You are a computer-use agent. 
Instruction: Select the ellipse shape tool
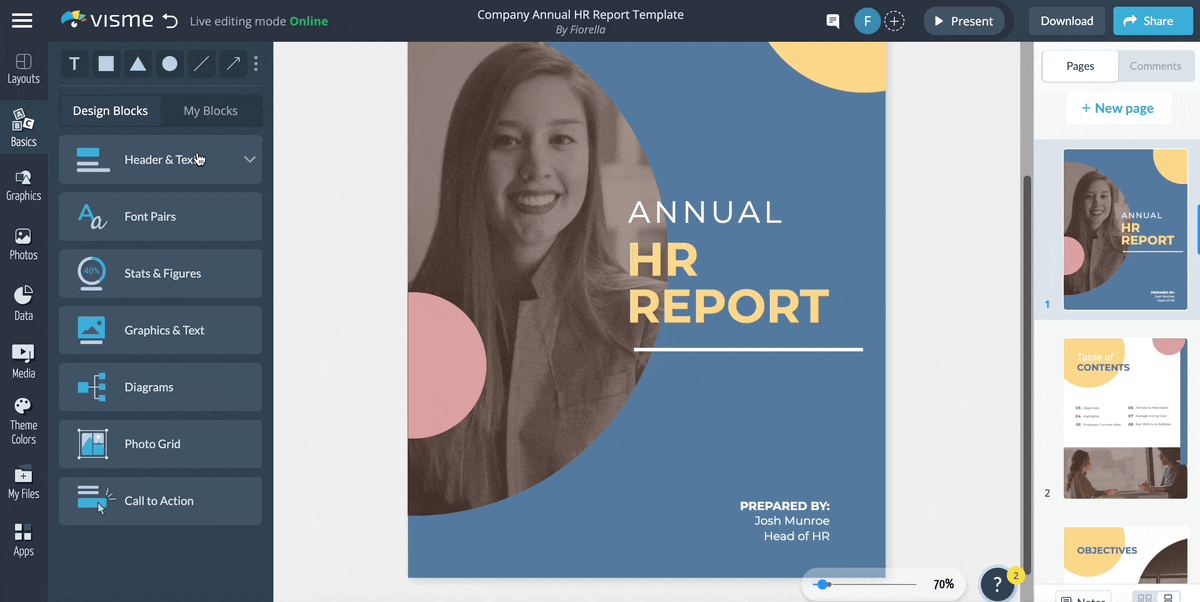click(x=169, y=63)
